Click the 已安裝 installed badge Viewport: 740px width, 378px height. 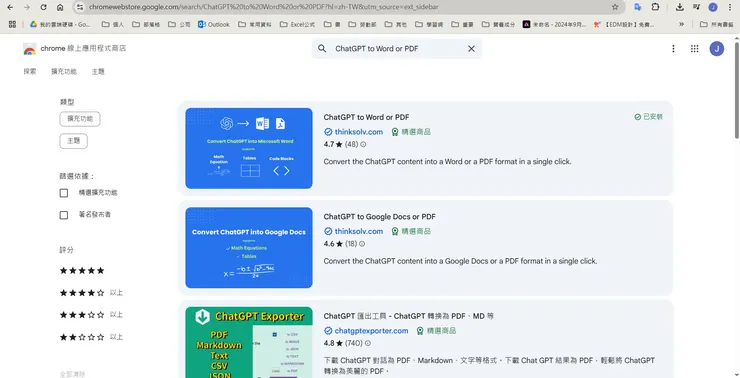(648, 117)
